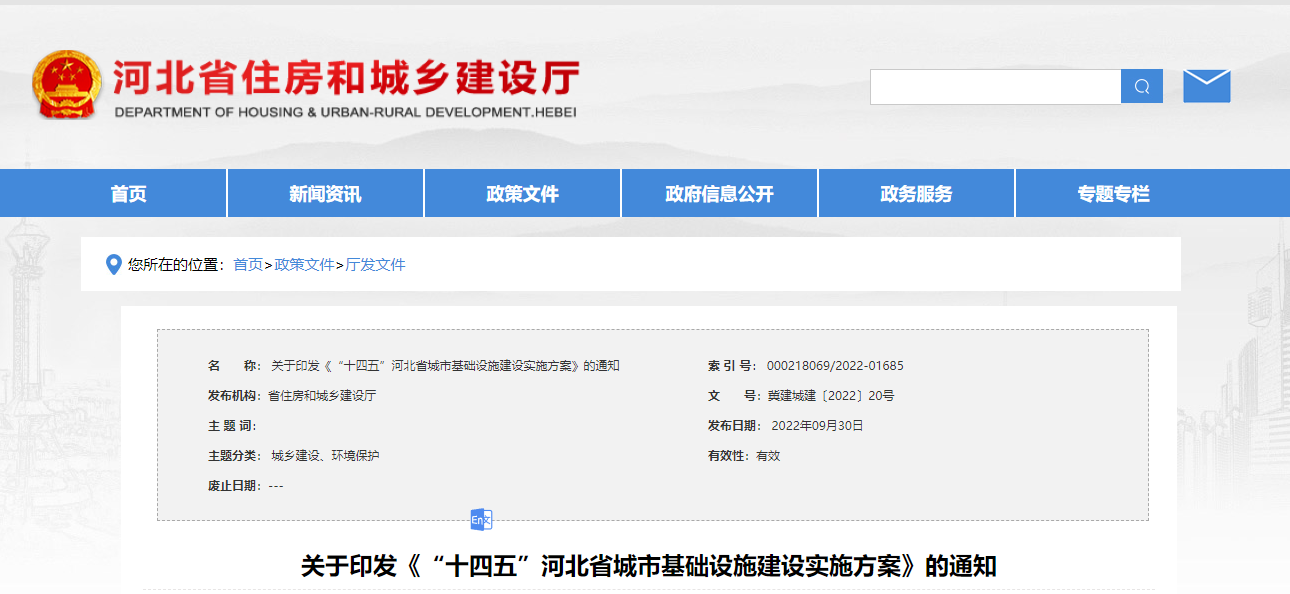Select 政策文件 in the main navigation bar
This screenshot has height=594, width=1290.
coord(522,194)
